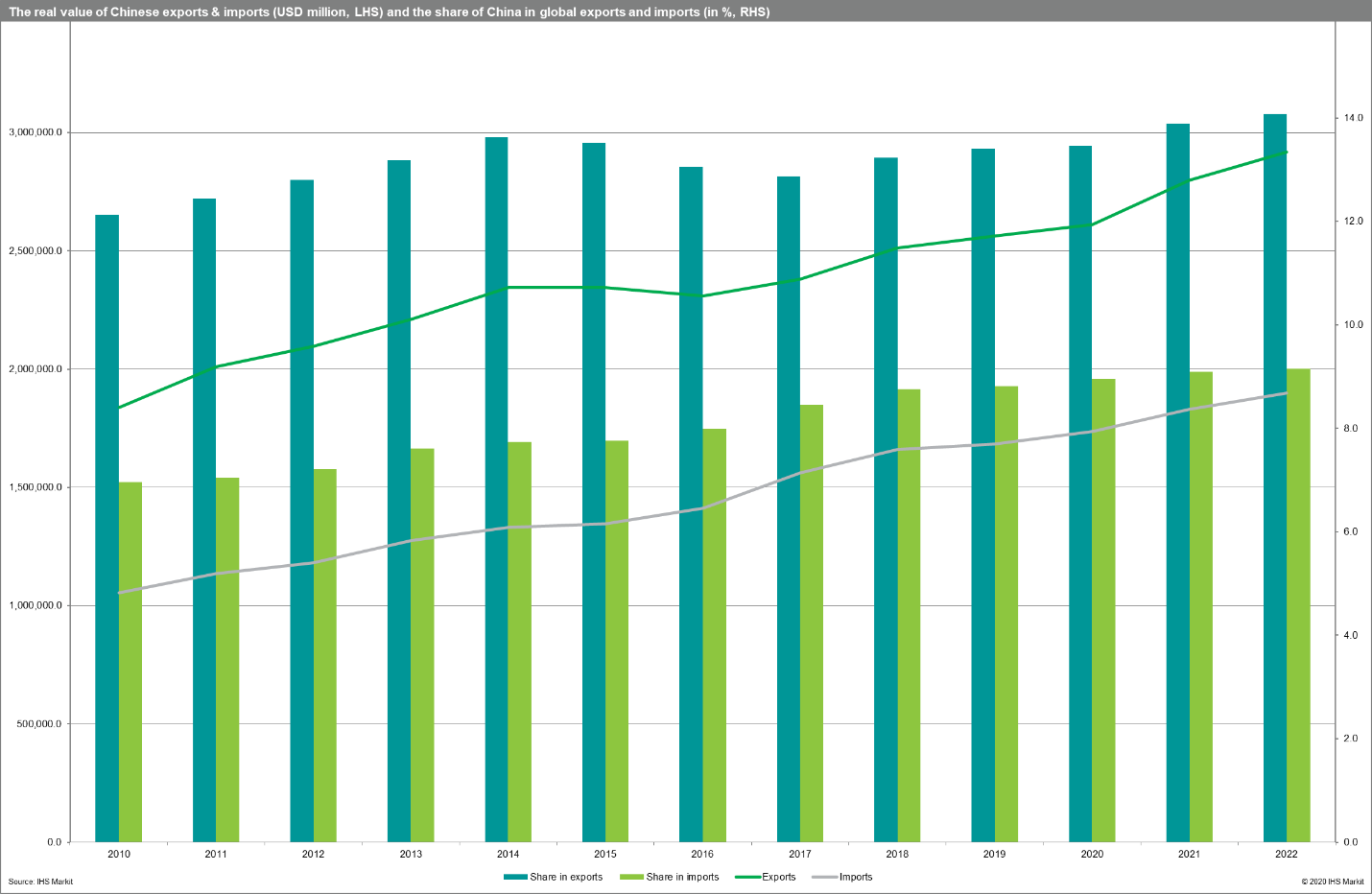1372x894 pixels.
Task: Click the 2022 Share in exports bar
Action: point(1274,480)
